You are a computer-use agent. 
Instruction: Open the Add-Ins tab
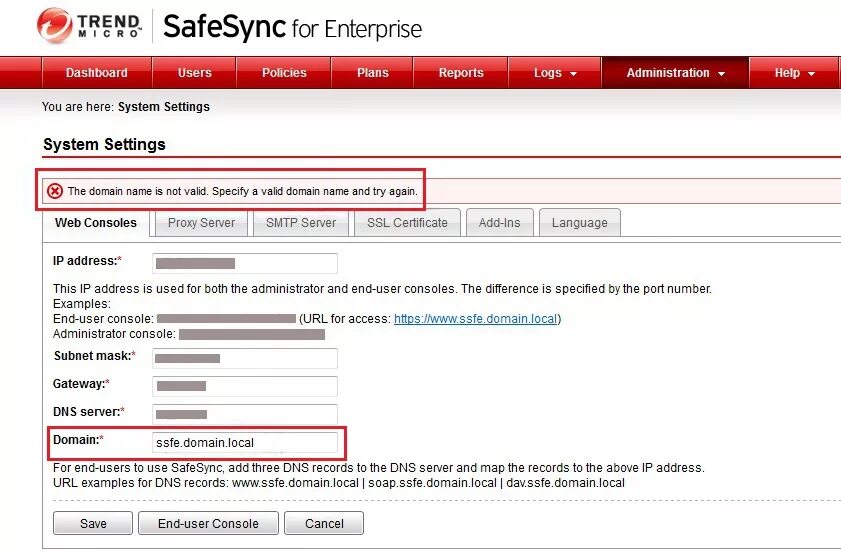(x=499, y=223)
